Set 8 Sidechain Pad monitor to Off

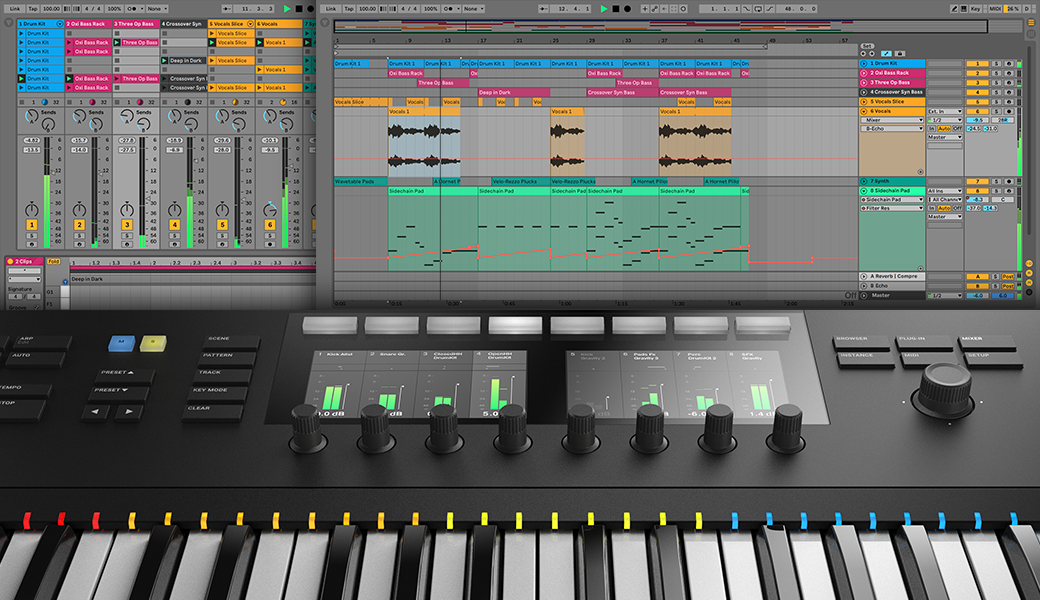957,208
